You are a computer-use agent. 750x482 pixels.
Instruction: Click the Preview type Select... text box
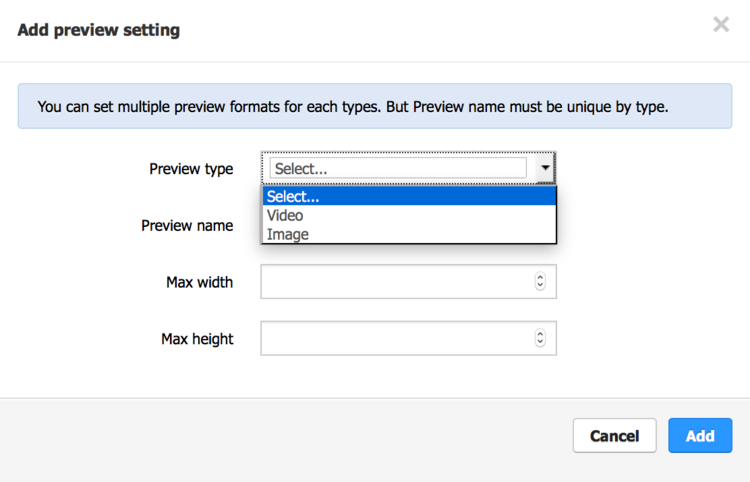click(398, 168)
